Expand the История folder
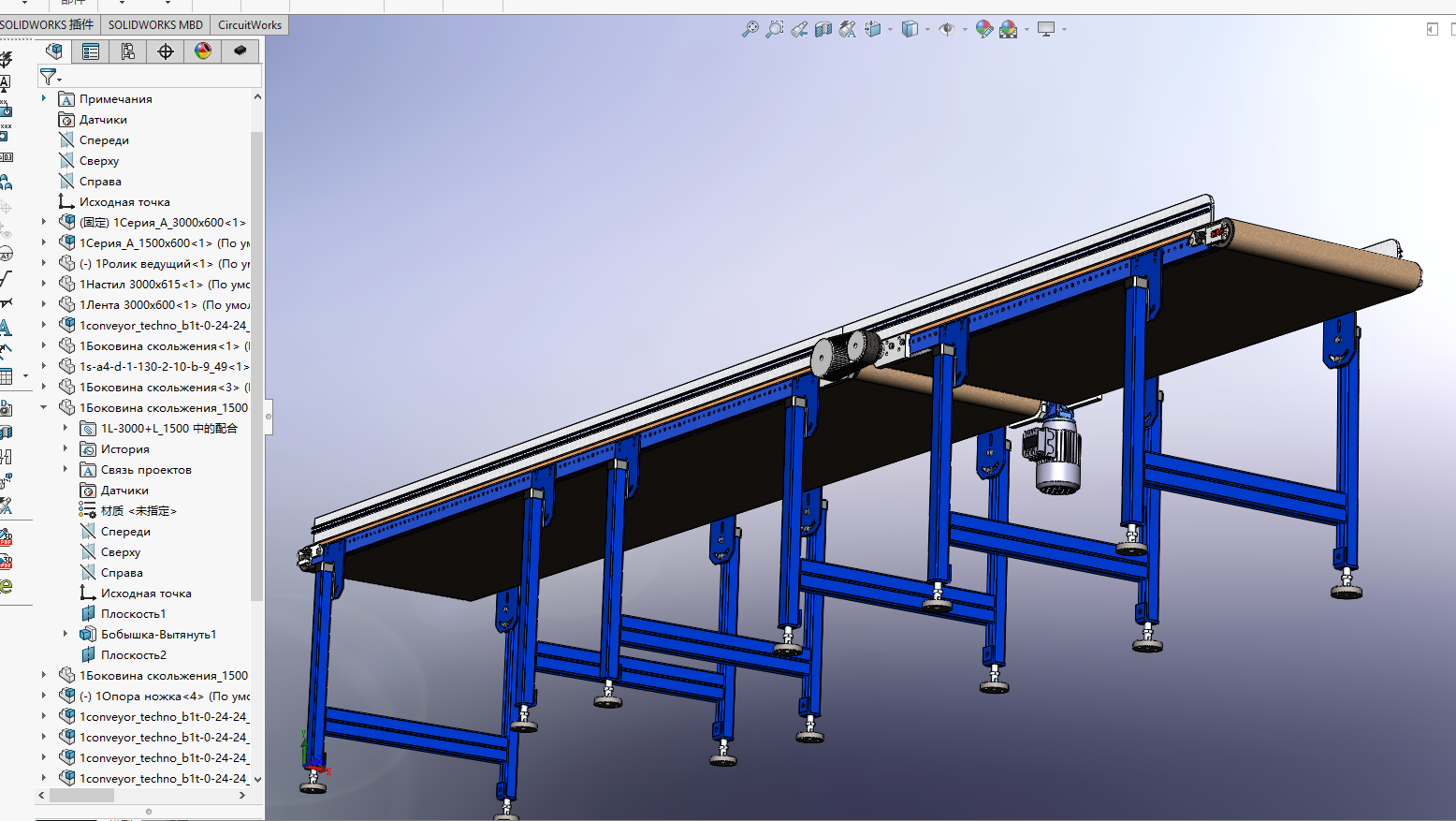This screenshot has width=1456, height=821. (x=66, y=448)
